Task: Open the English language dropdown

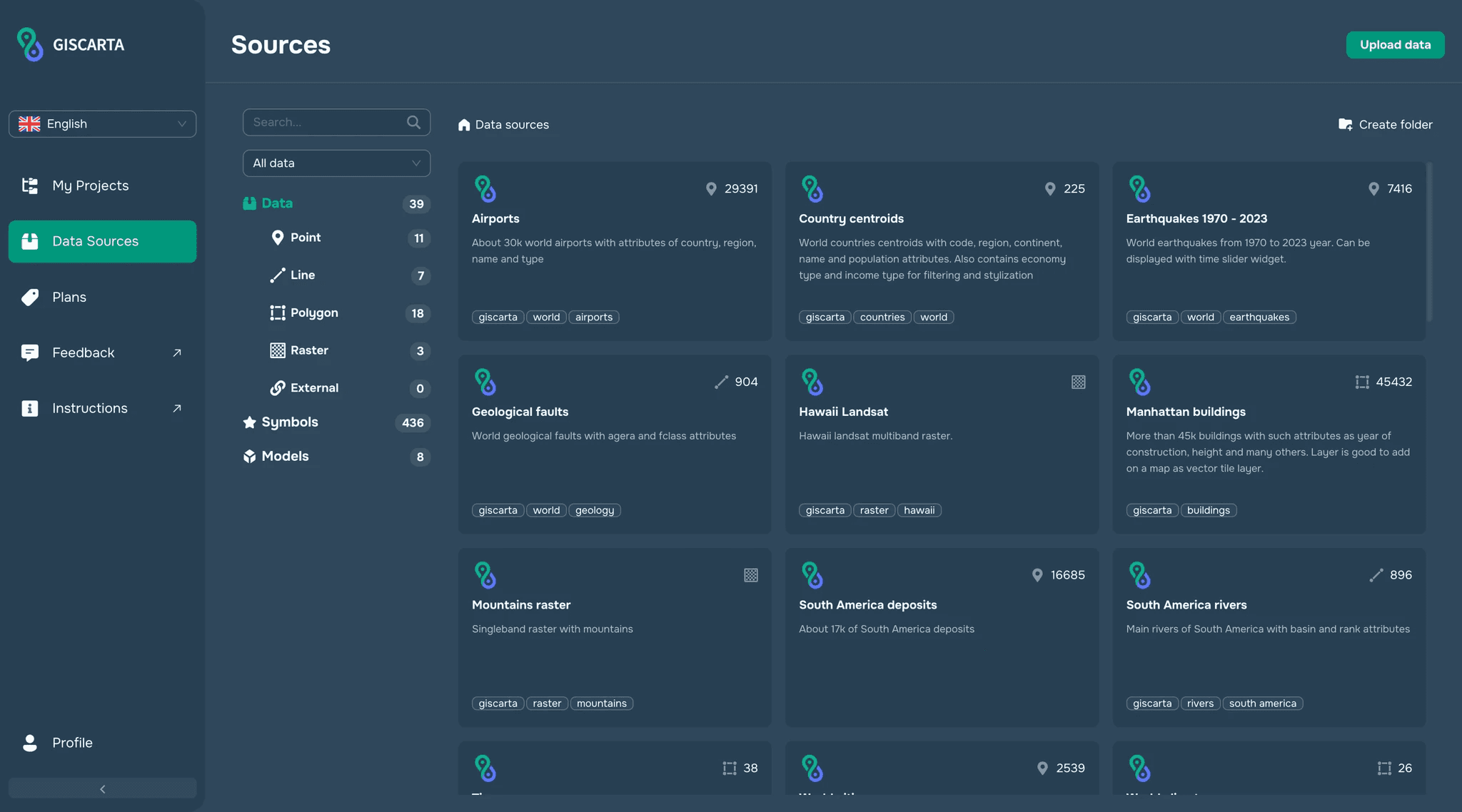Action: 102,124
